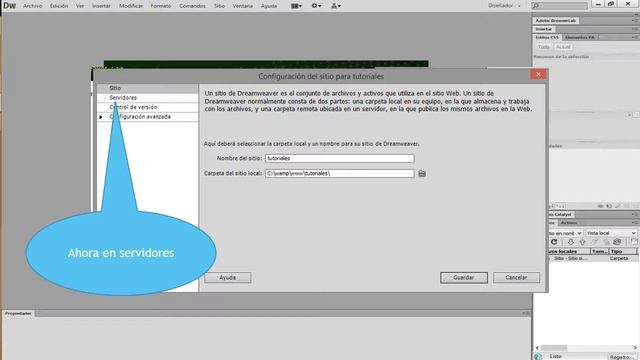Switch to the Adobe BrowserLab panel tab
This screenshot has width=640, height=360.
pos(556,20)
